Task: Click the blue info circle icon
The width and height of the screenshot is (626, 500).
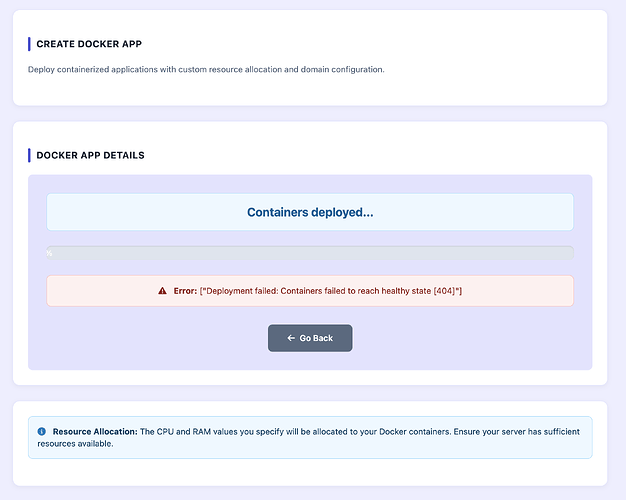Action: coord(42,431)
